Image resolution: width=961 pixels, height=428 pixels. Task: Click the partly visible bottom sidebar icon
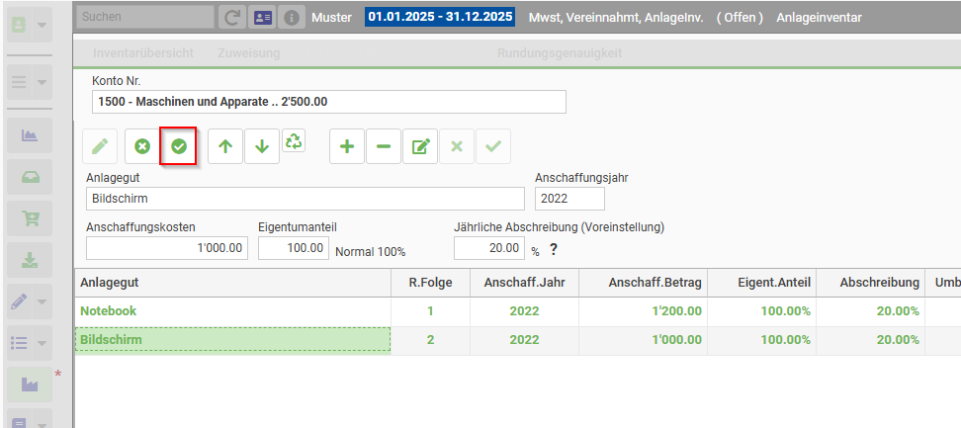19,421
